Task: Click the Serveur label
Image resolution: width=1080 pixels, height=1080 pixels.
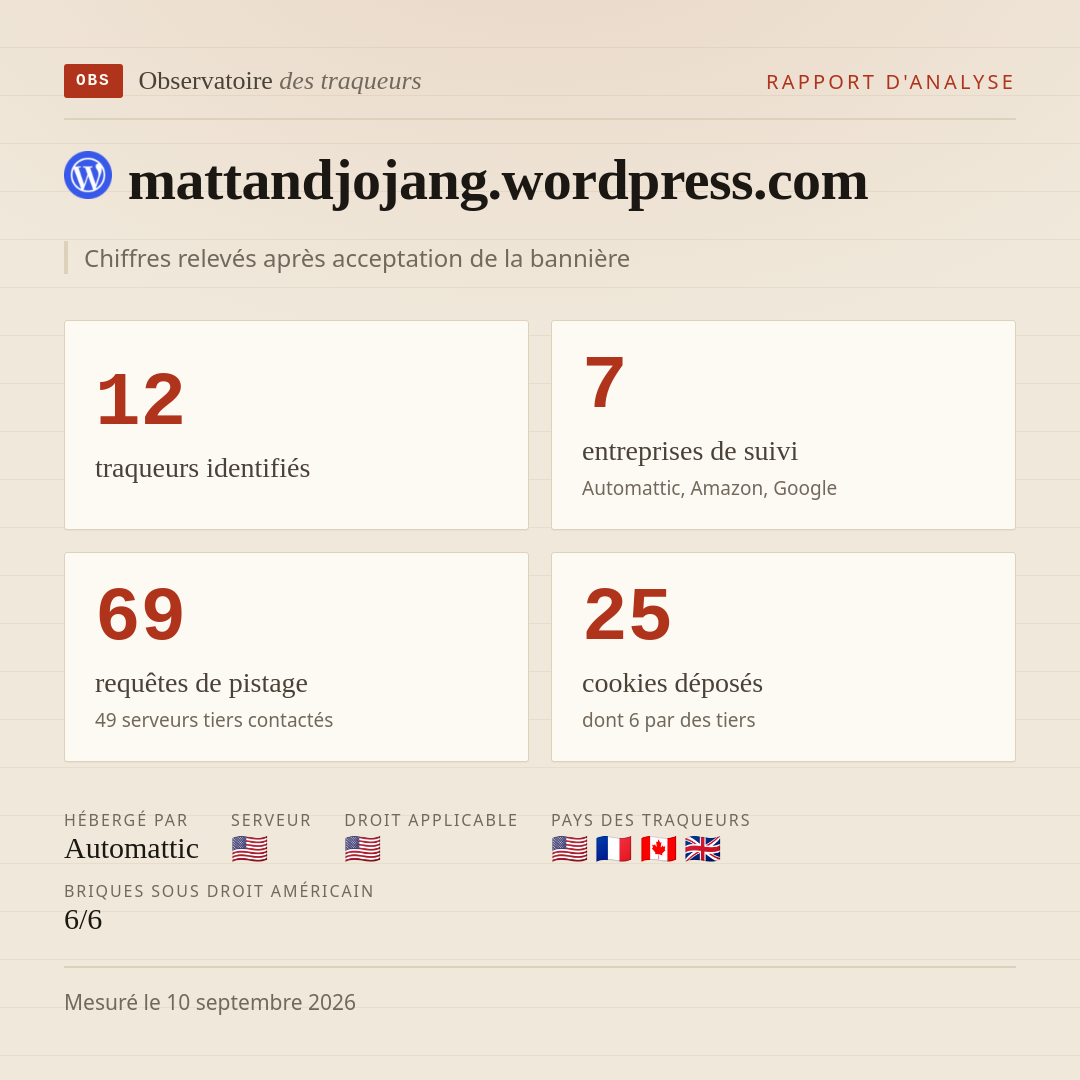Action: click(x=271, y=820)
